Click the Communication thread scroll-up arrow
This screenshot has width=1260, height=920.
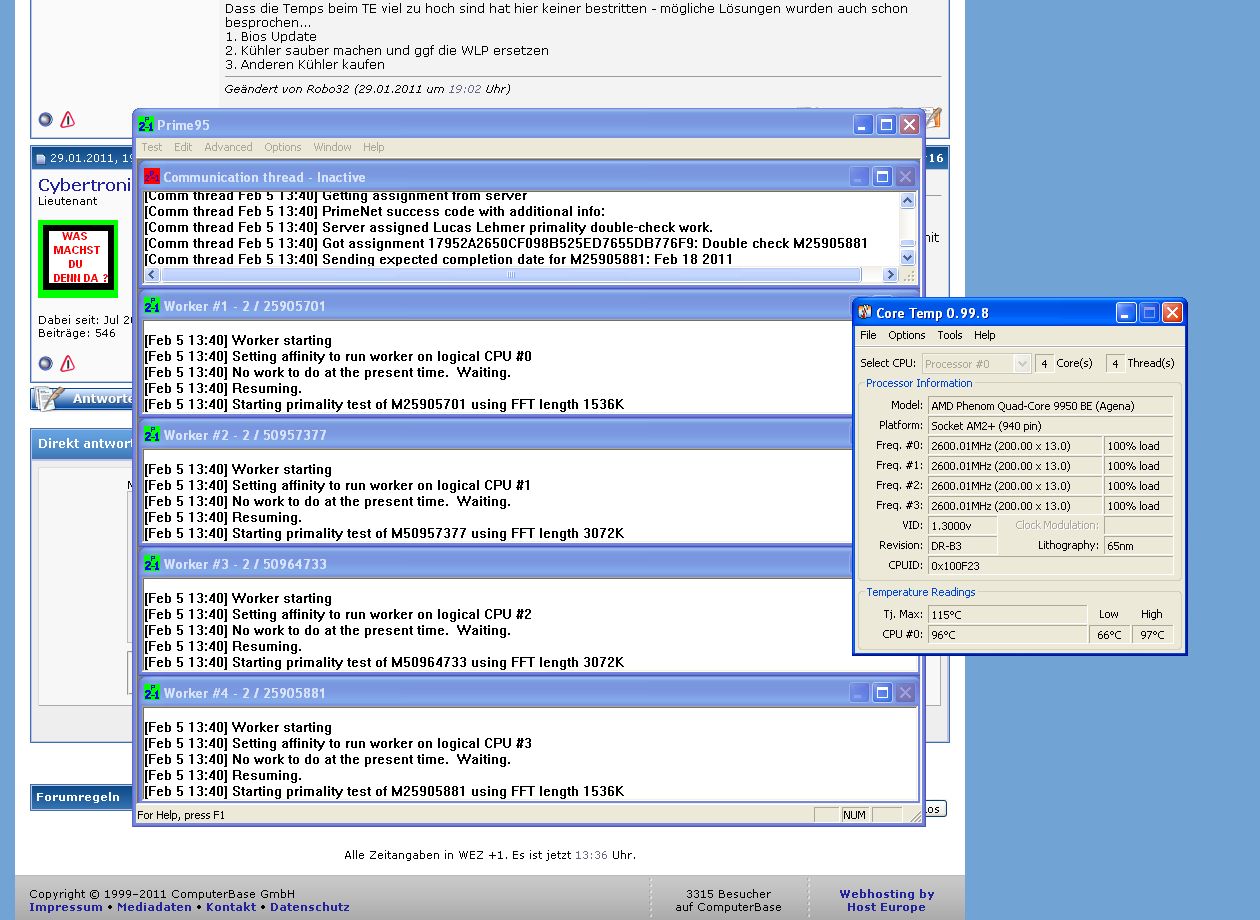(907, 200)
